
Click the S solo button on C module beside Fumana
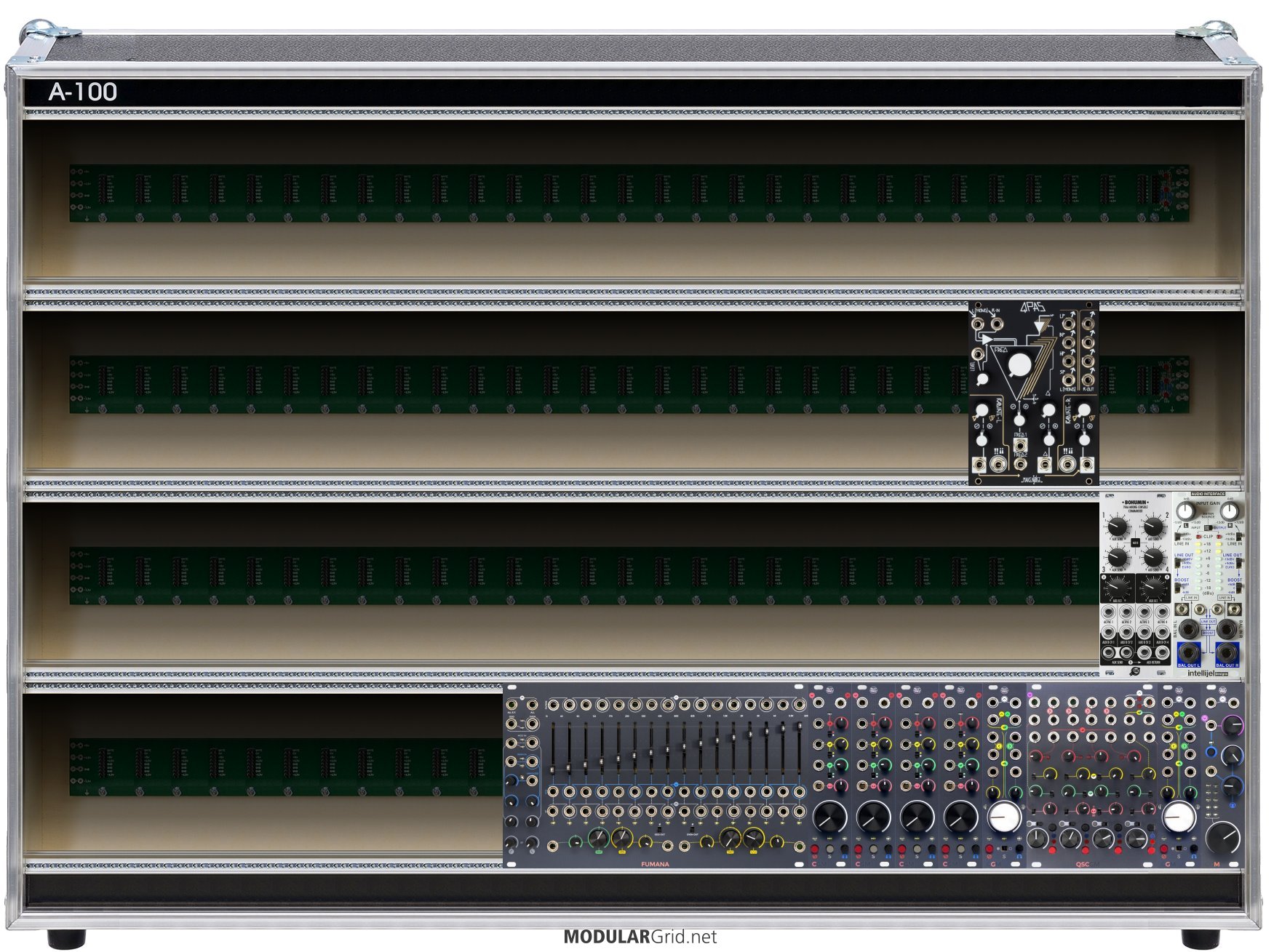click(829, 849)
